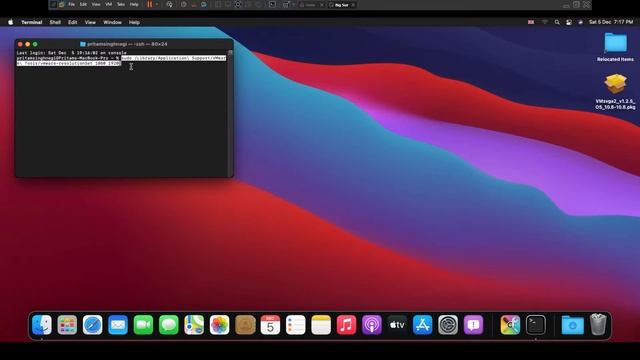This screenshot has width=640, height=360.
Task: Click the highlighted sudo command text
Action: 121,61
